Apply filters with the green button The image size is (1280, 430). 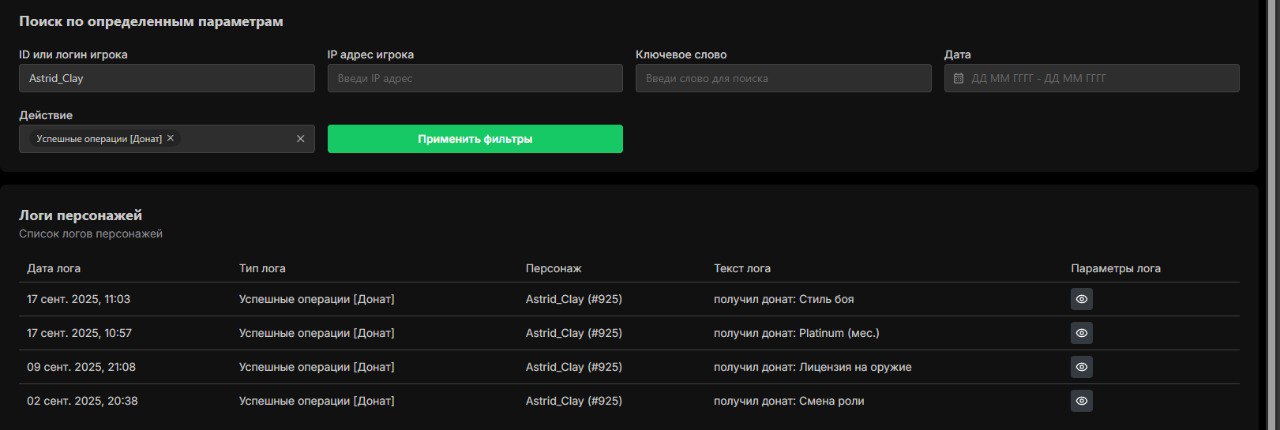[x=475, y=139]
